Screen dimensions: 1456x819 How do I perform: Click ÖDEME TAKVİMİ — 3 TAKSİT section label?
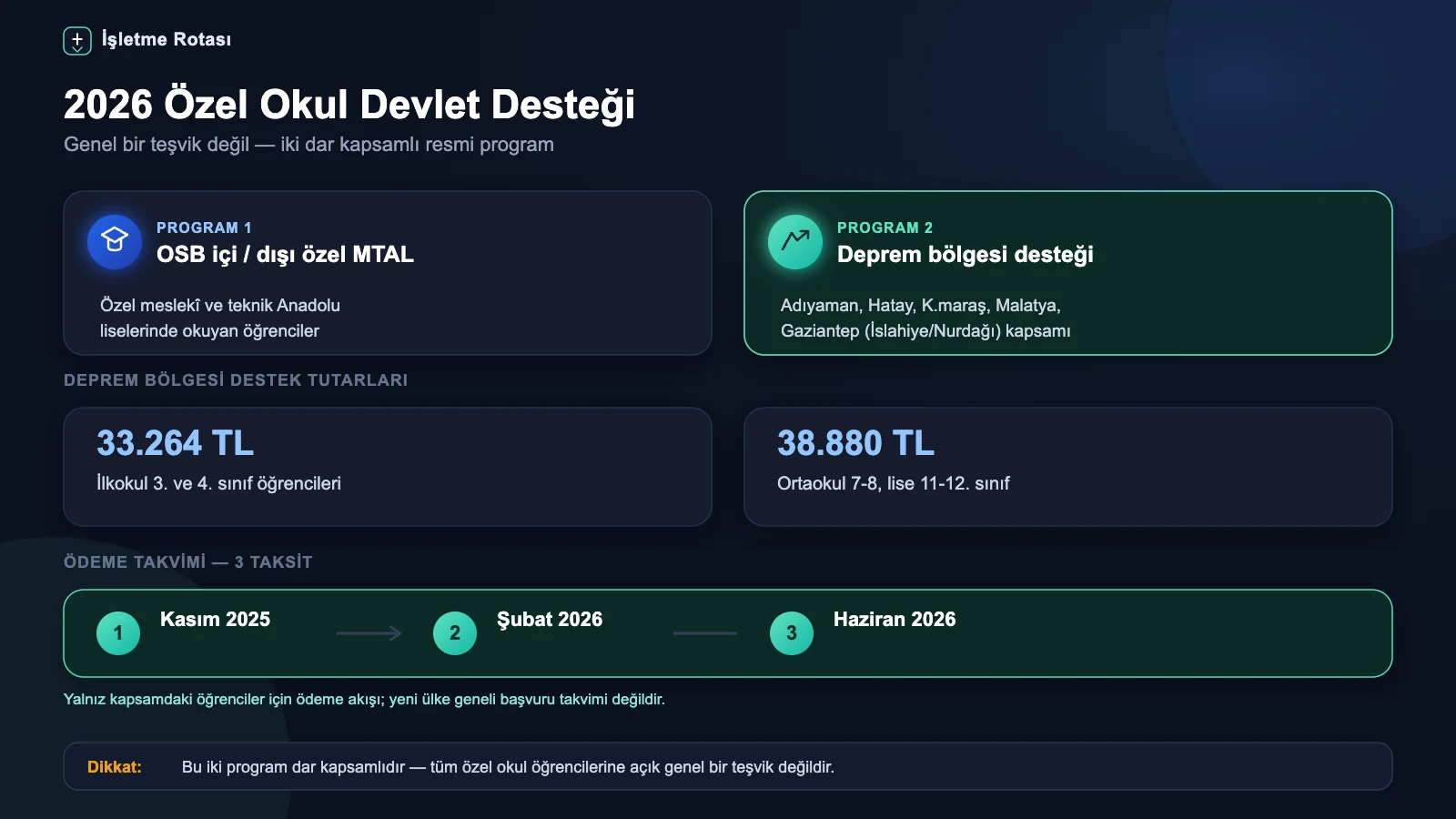coord(188,562)
